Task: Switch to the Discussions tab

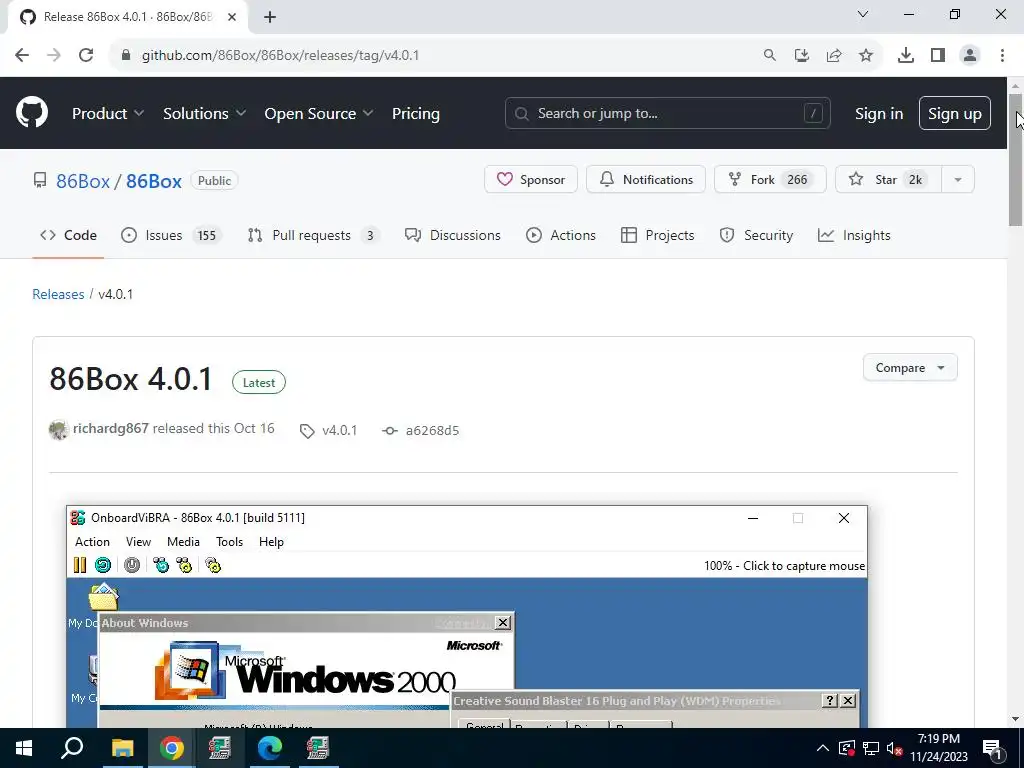Action: (x=453, y=235)
